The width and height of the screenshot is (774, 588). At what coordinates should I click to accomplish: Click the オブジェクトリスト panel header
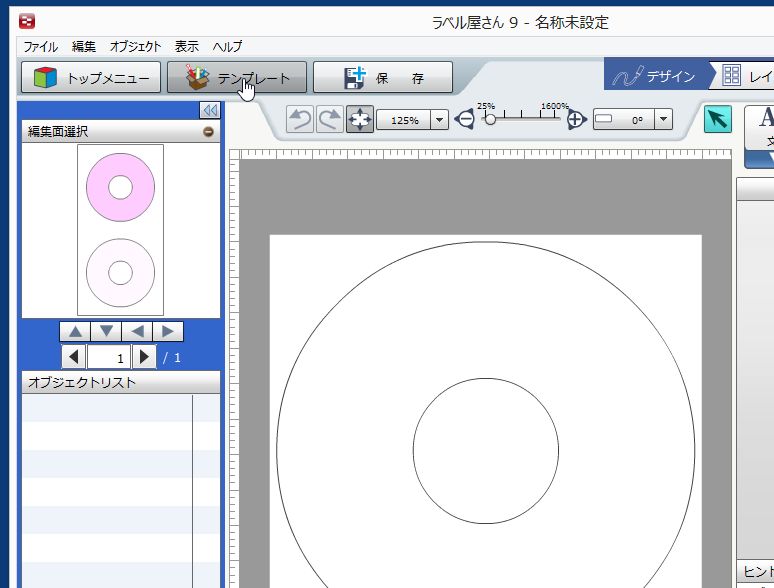coord(121,383)
